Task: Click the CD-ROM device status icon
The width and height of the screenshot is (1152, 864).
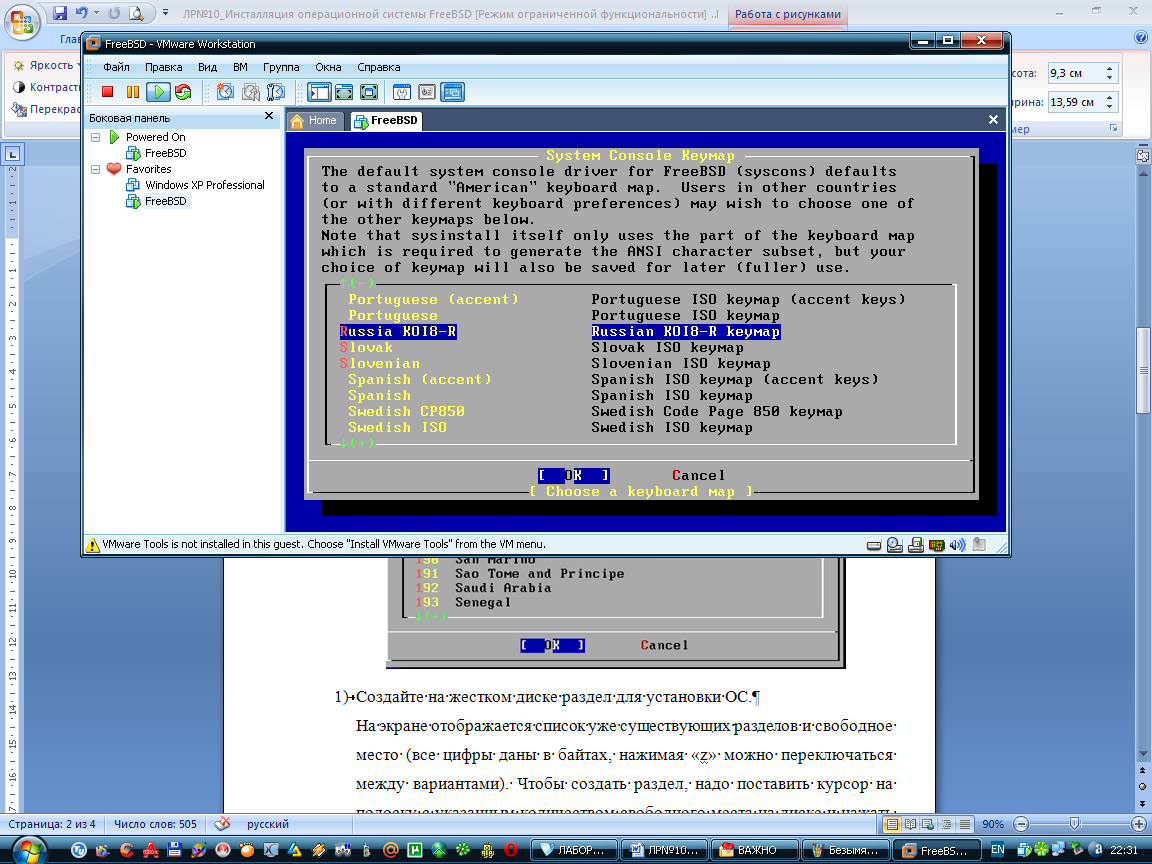Action: pos(895,545)
